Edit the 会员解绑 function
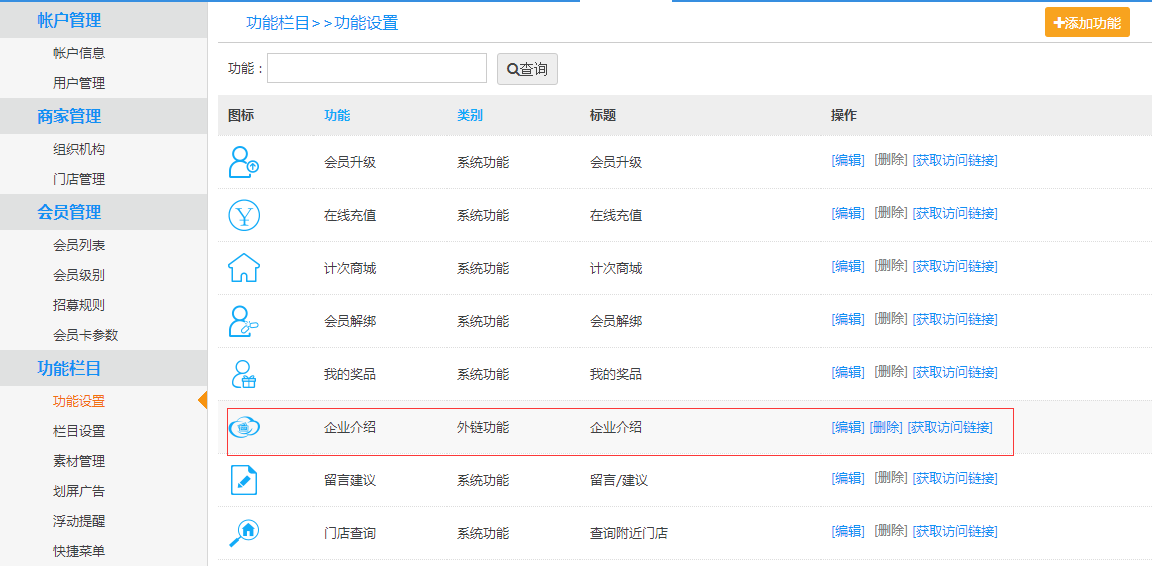 coord(848,319)
